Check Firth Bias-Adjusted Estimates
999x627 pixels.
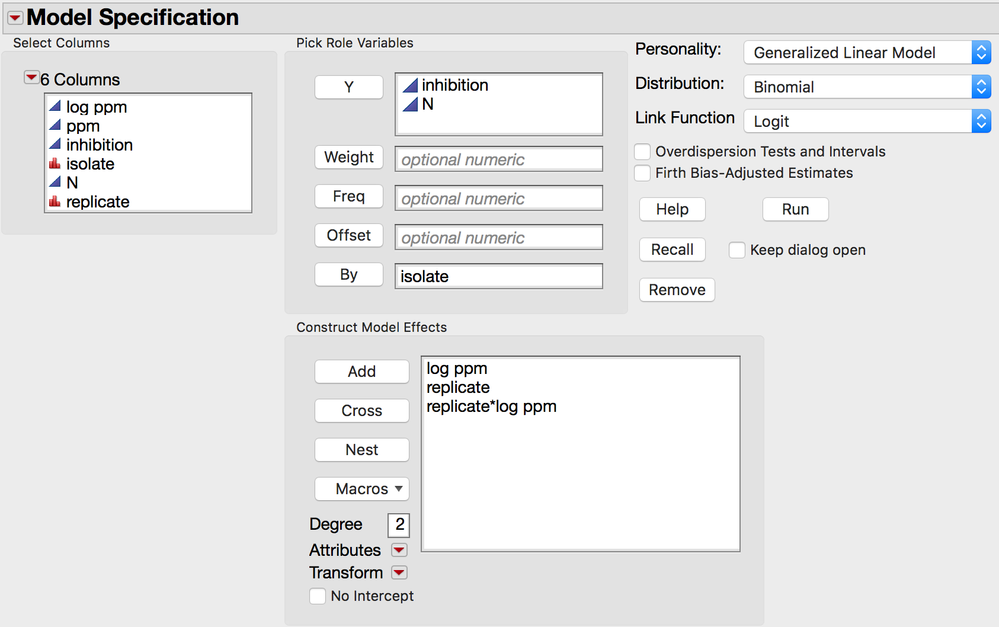(x=642, y=173)
